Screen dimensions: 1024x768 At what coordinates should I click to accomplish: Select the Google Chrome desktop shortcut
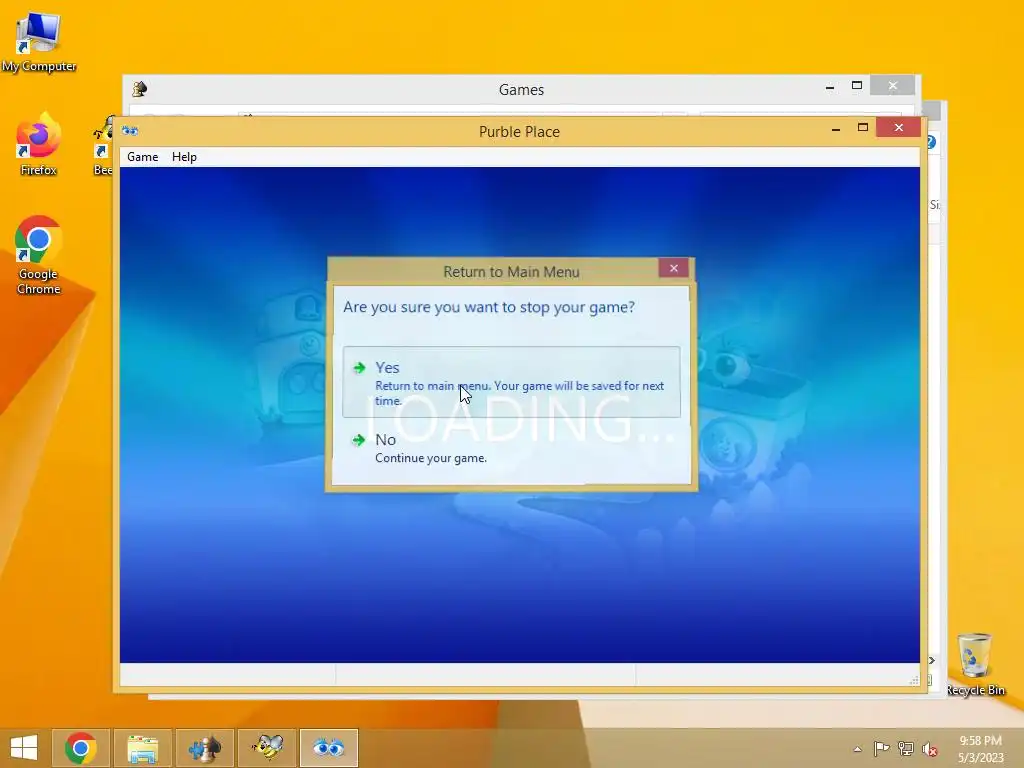click(39, 255)
